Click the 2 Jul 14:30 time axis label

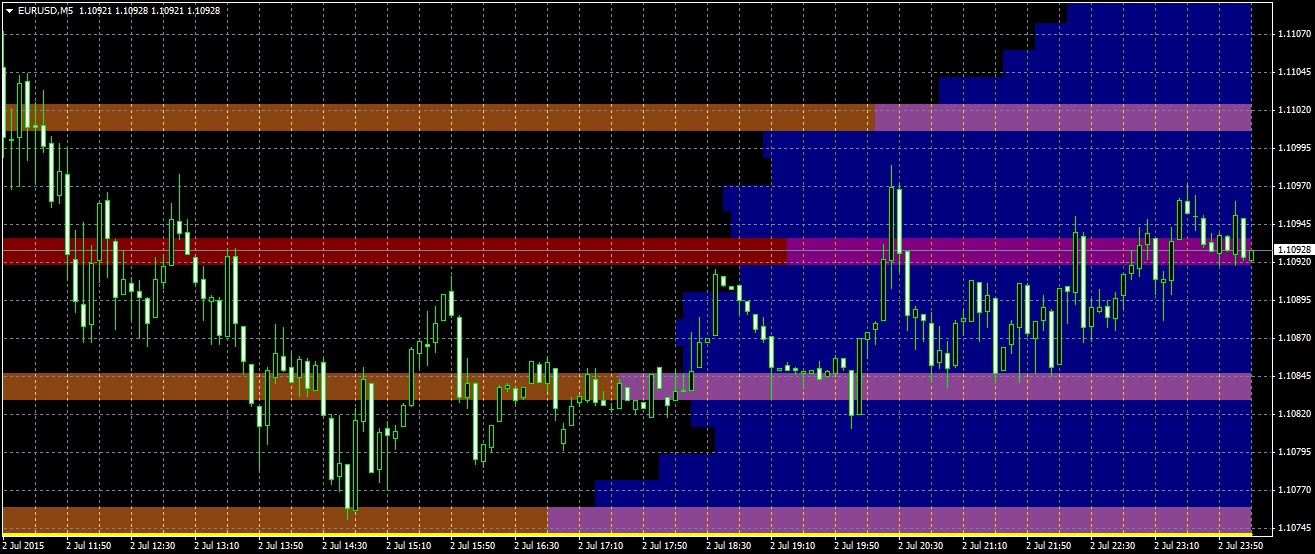[345, 546]
